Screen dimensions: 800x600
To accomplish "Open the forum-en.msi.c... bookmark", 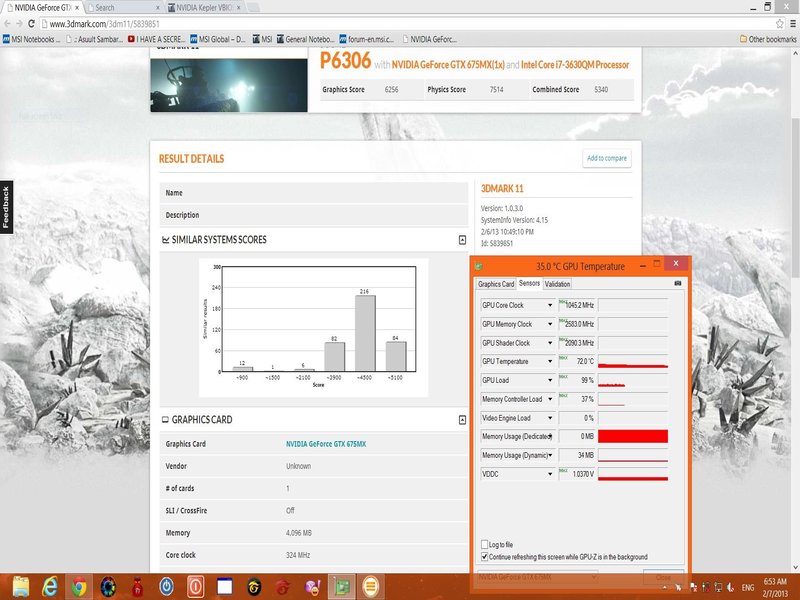I will (x=367, y=39).
